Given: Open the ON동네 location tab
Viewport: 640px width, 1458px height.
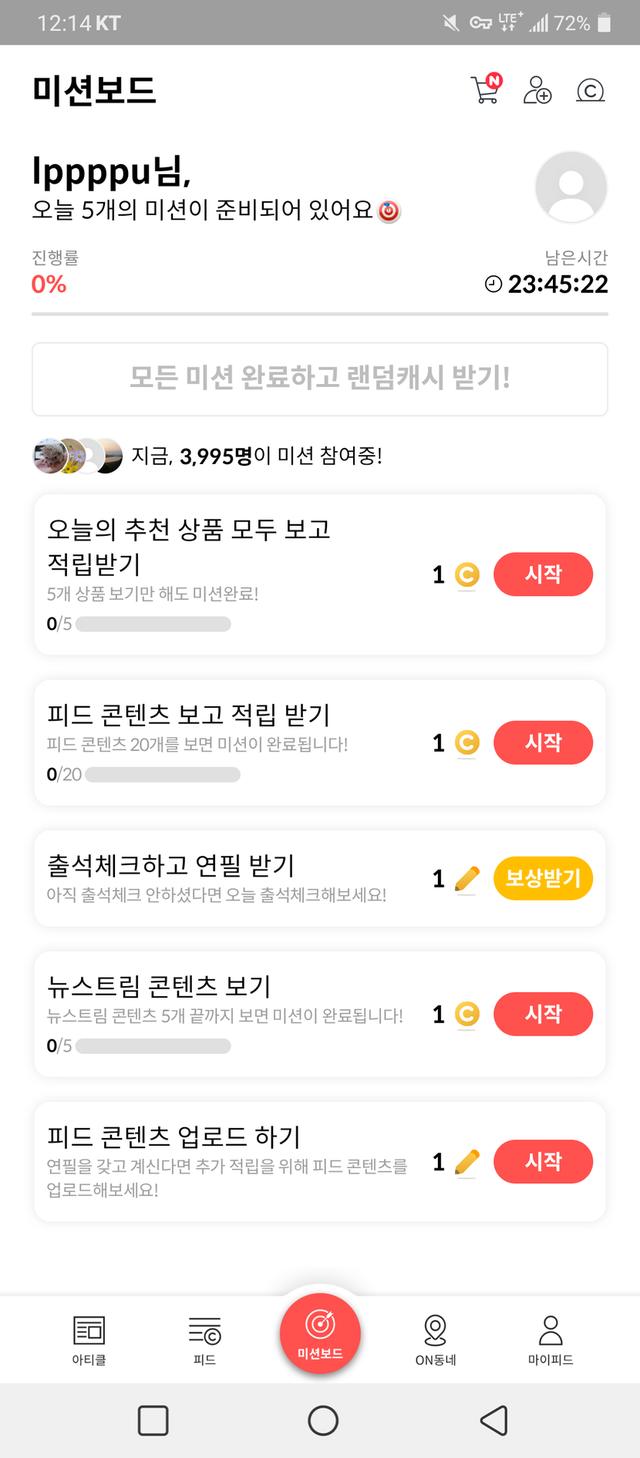Looking at the screenshot, I should pos(435,1340).
